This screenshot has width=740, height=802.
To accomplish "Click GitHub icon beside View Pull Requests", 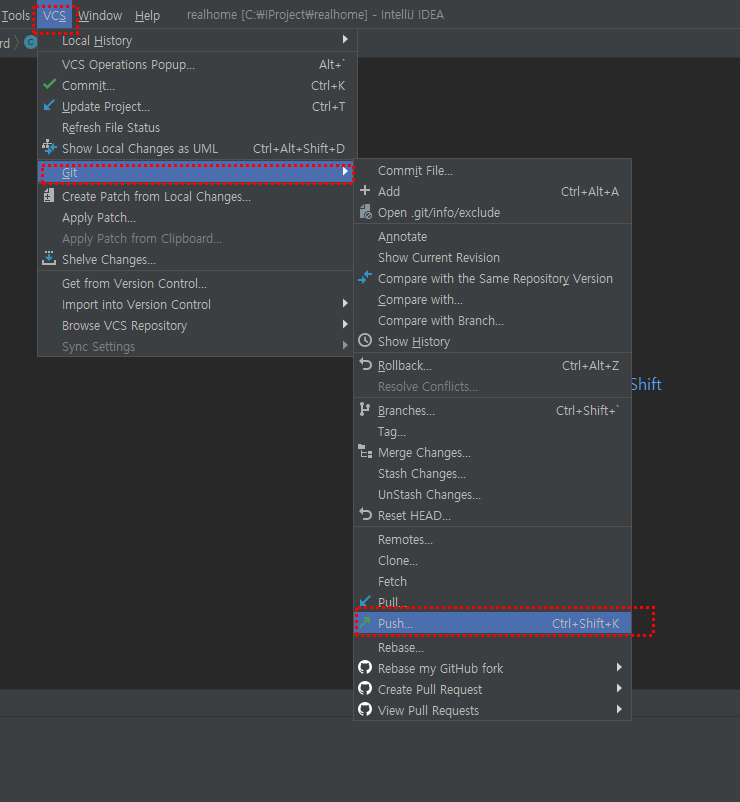I will click(x=365, y=709).
